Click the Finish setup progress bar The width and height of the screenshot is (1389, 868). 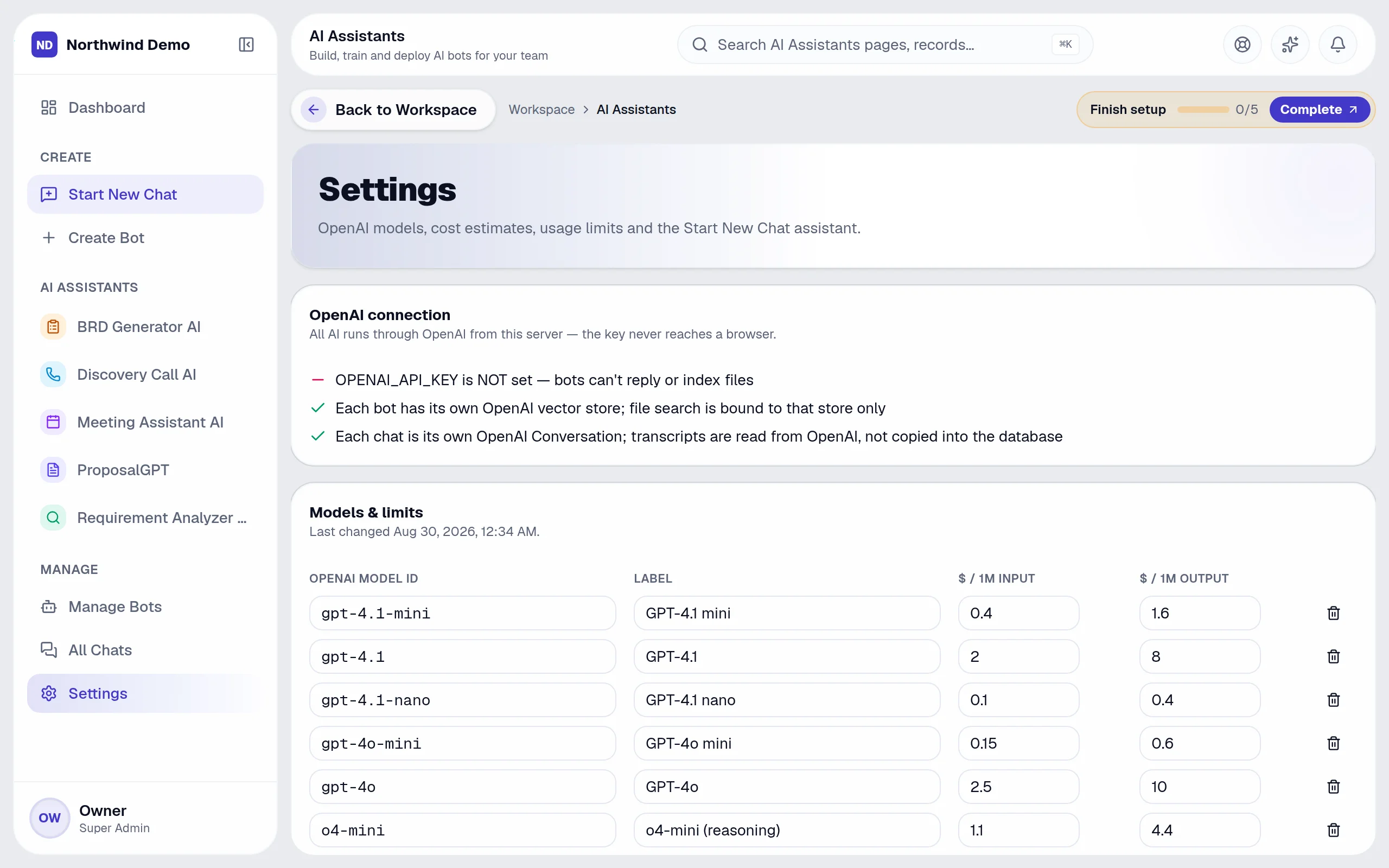(1202, 110)
